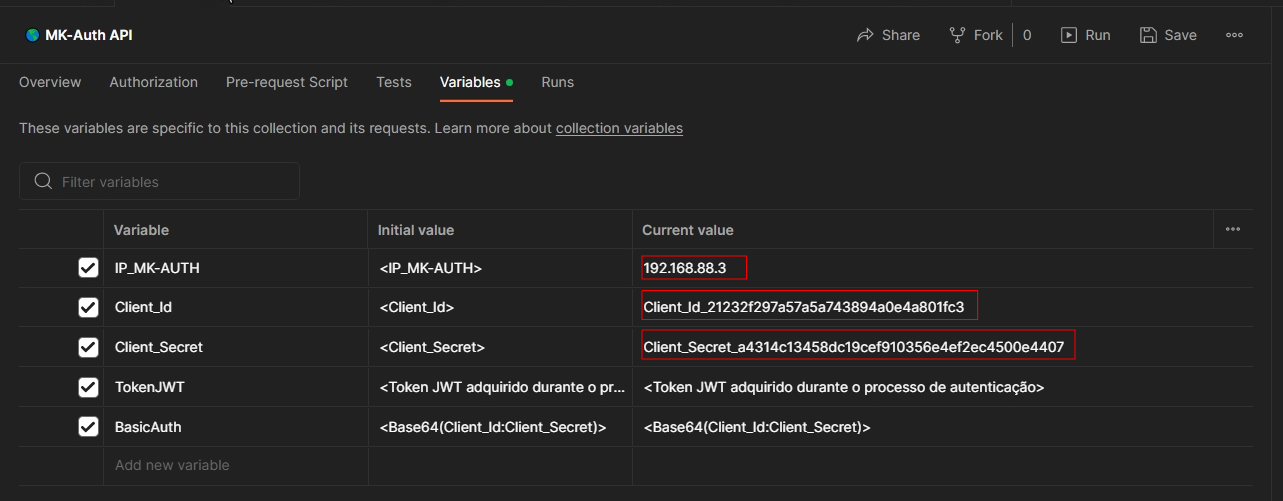Go to the Tests tab
Screen dimensions: 1283x501
pos(393,82)
